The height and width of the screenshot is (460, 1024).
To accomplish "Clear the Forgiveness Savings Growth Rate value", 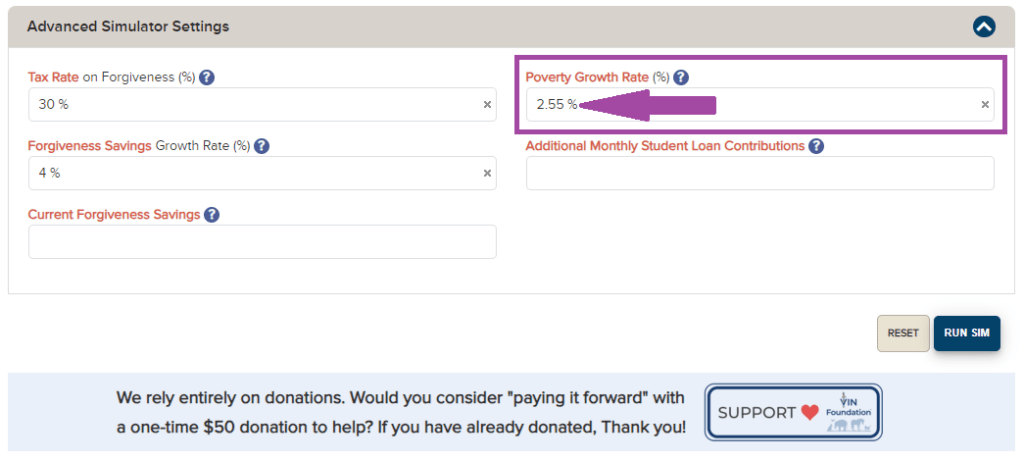I will coord(487,173).
